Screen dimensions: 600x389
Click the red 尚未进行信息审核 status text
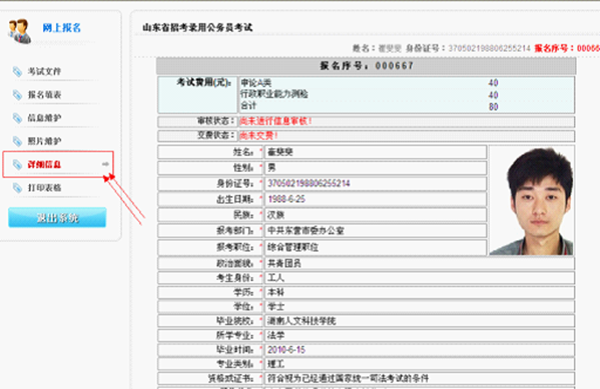pyautogui.click(x=276, y=121)
